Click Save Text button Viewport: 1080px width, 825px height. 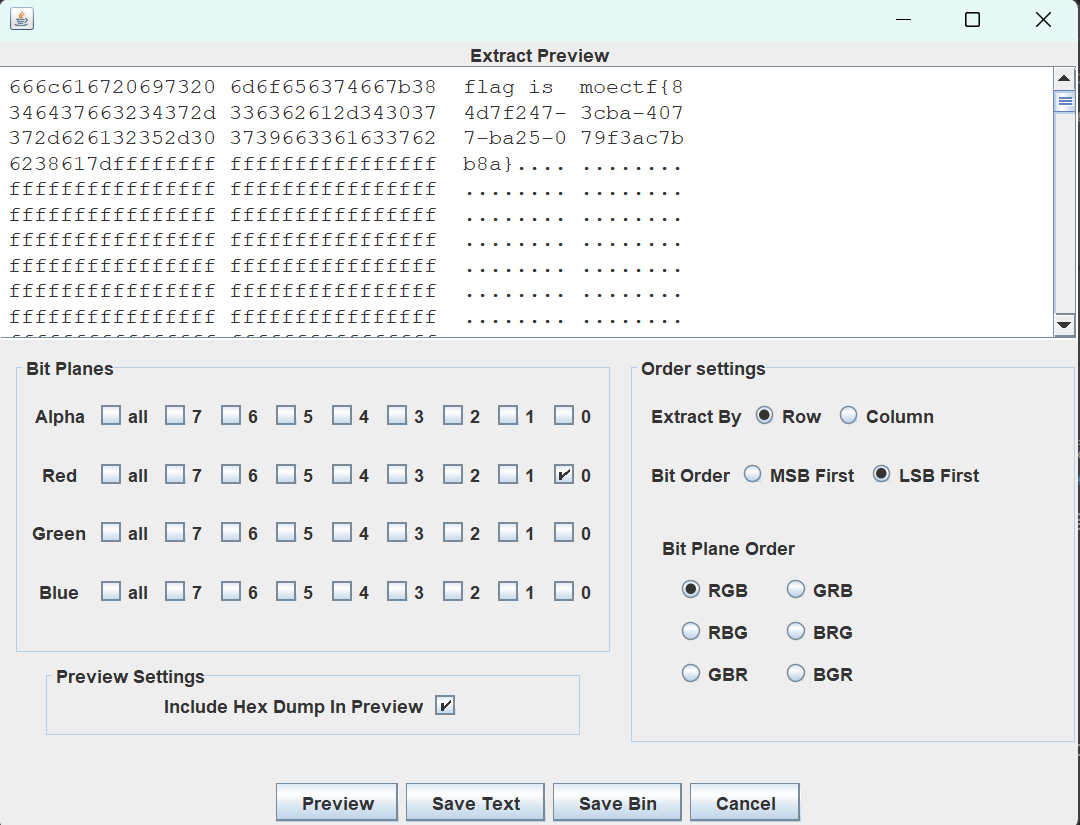[476, 803]
